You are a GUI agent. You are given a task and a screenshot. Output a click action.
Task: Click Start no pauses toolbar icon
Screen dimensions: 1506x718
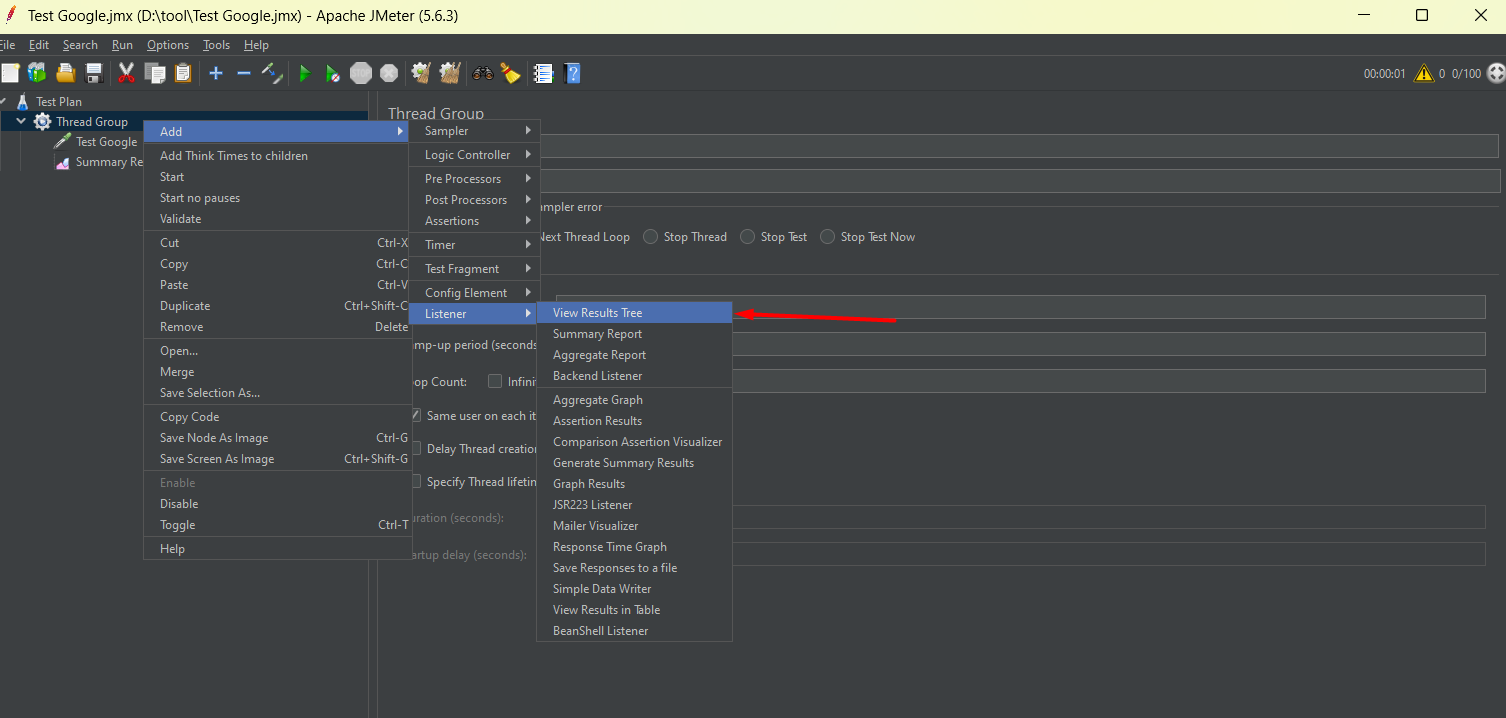(333, 73)
